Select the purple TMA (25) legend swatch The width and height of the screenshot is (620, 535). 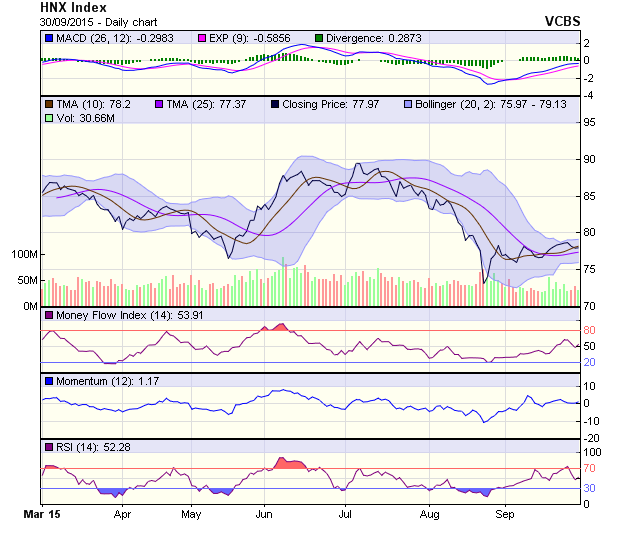(x=158, y=103)
